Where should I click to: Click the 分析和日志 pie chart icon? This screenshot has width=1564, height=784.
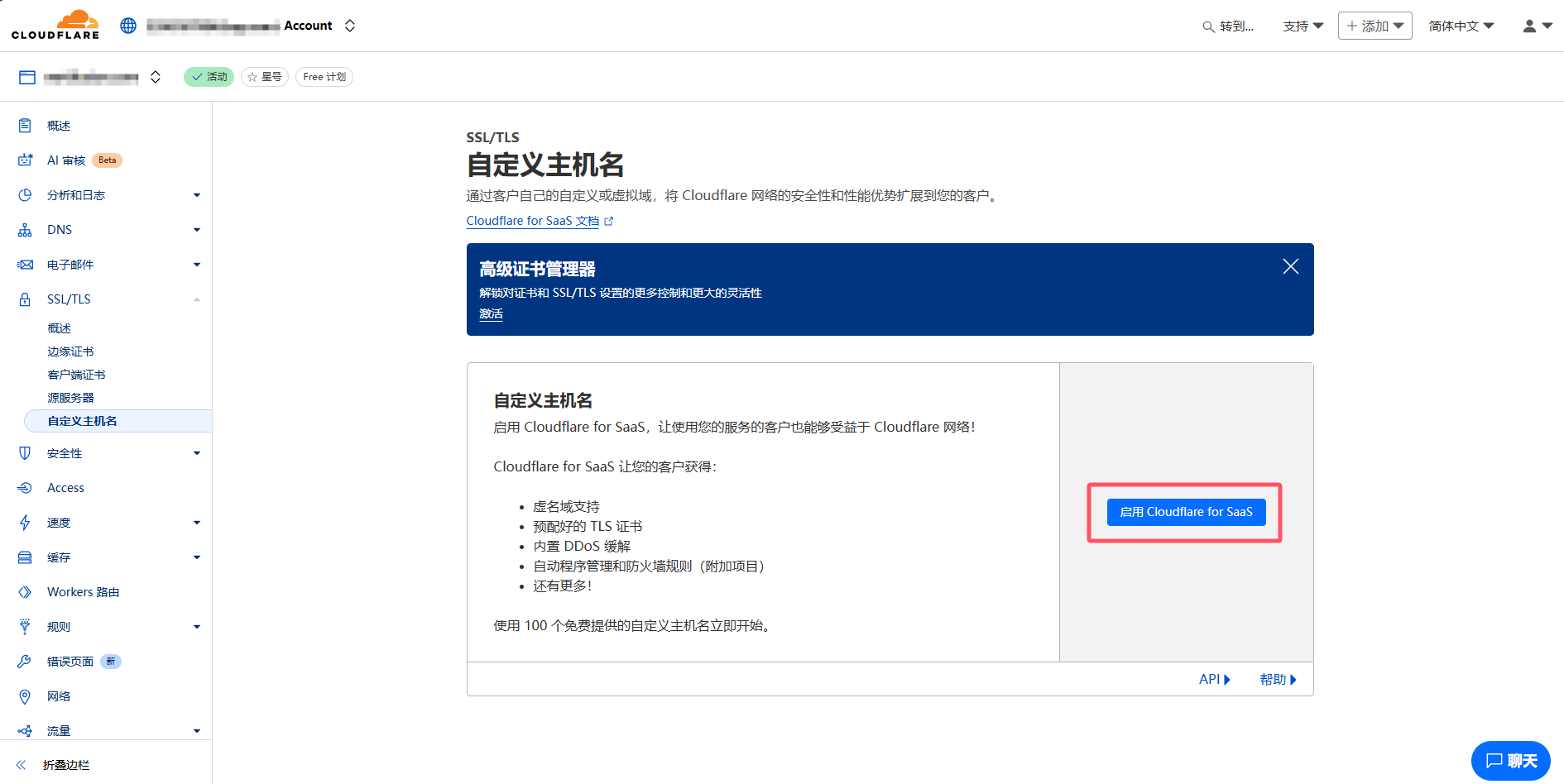[x=25, y=195]
